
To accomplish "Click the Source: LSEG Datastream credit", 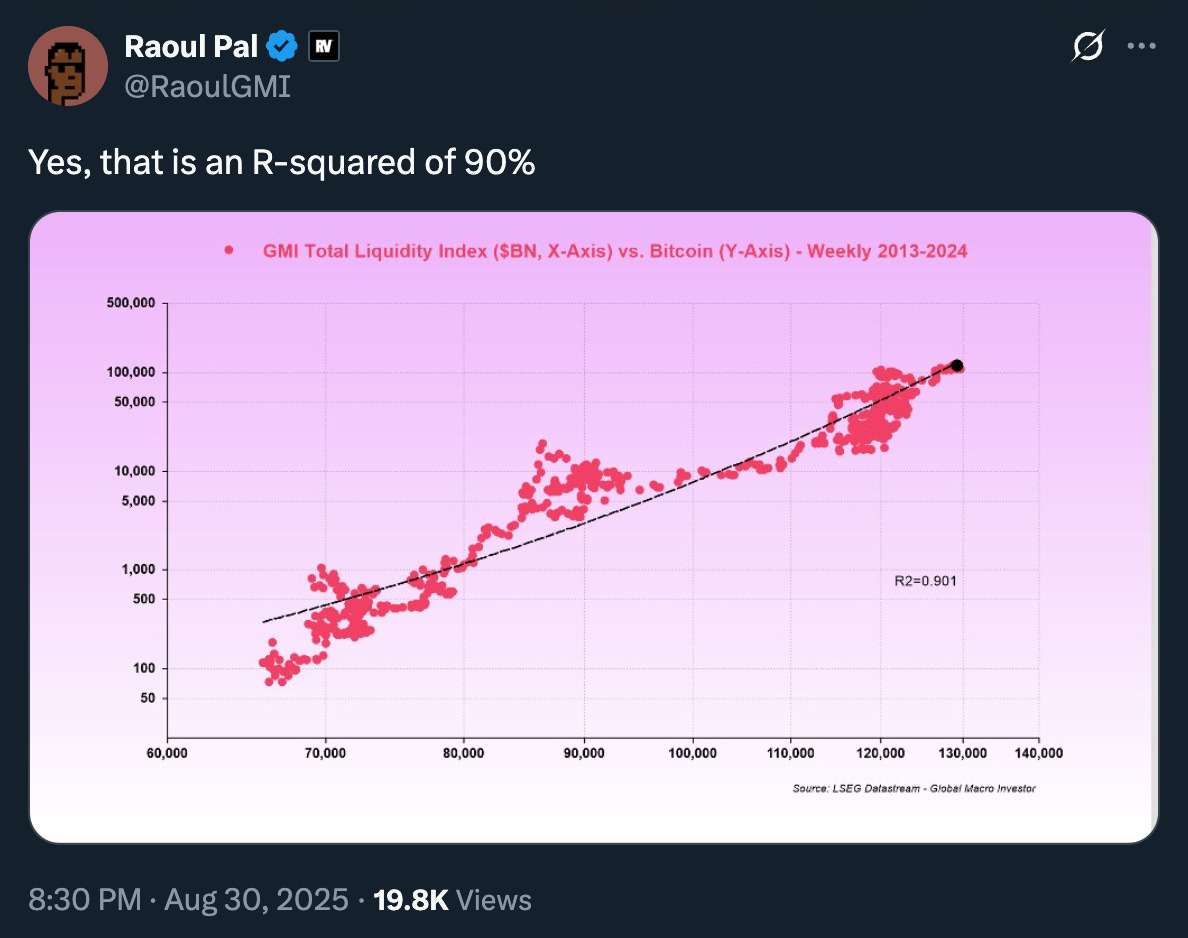I will click(x=913, y=788).
